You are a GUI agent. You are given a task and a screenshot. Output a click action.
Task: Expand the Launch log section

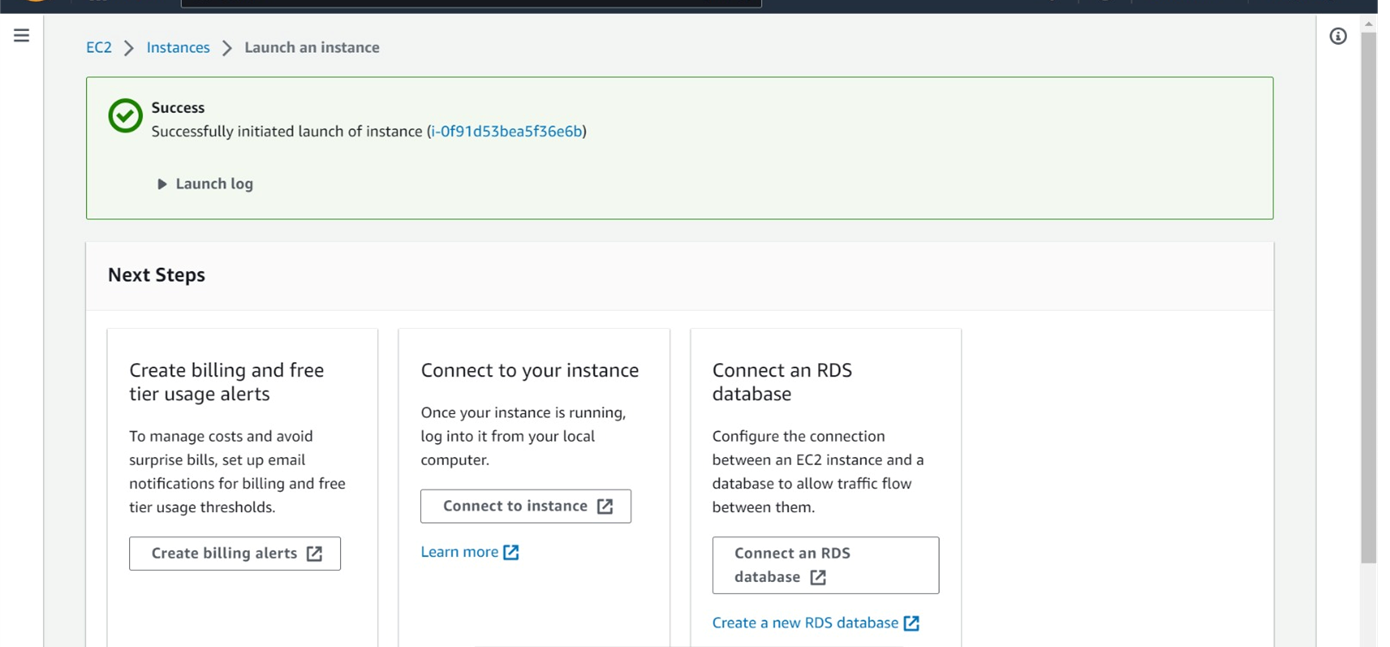205,184
